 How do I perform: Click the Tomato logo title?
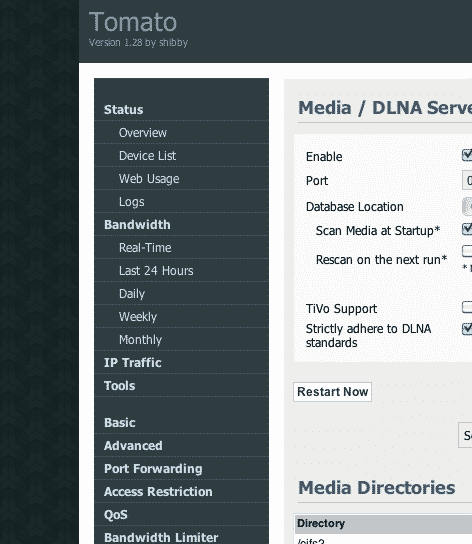tap(133, 22)
